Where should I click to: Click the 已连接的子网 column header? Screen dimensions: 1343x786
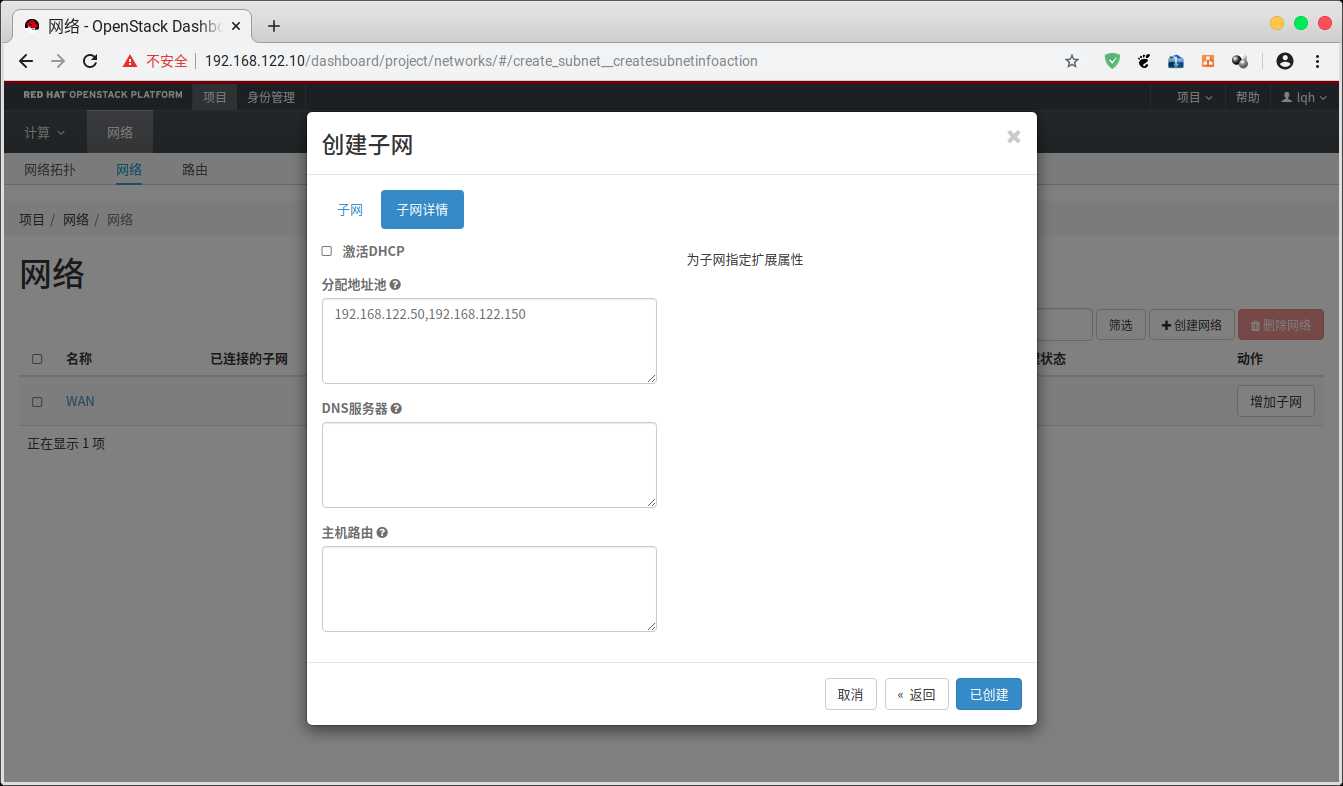click(x=249, y=359)
